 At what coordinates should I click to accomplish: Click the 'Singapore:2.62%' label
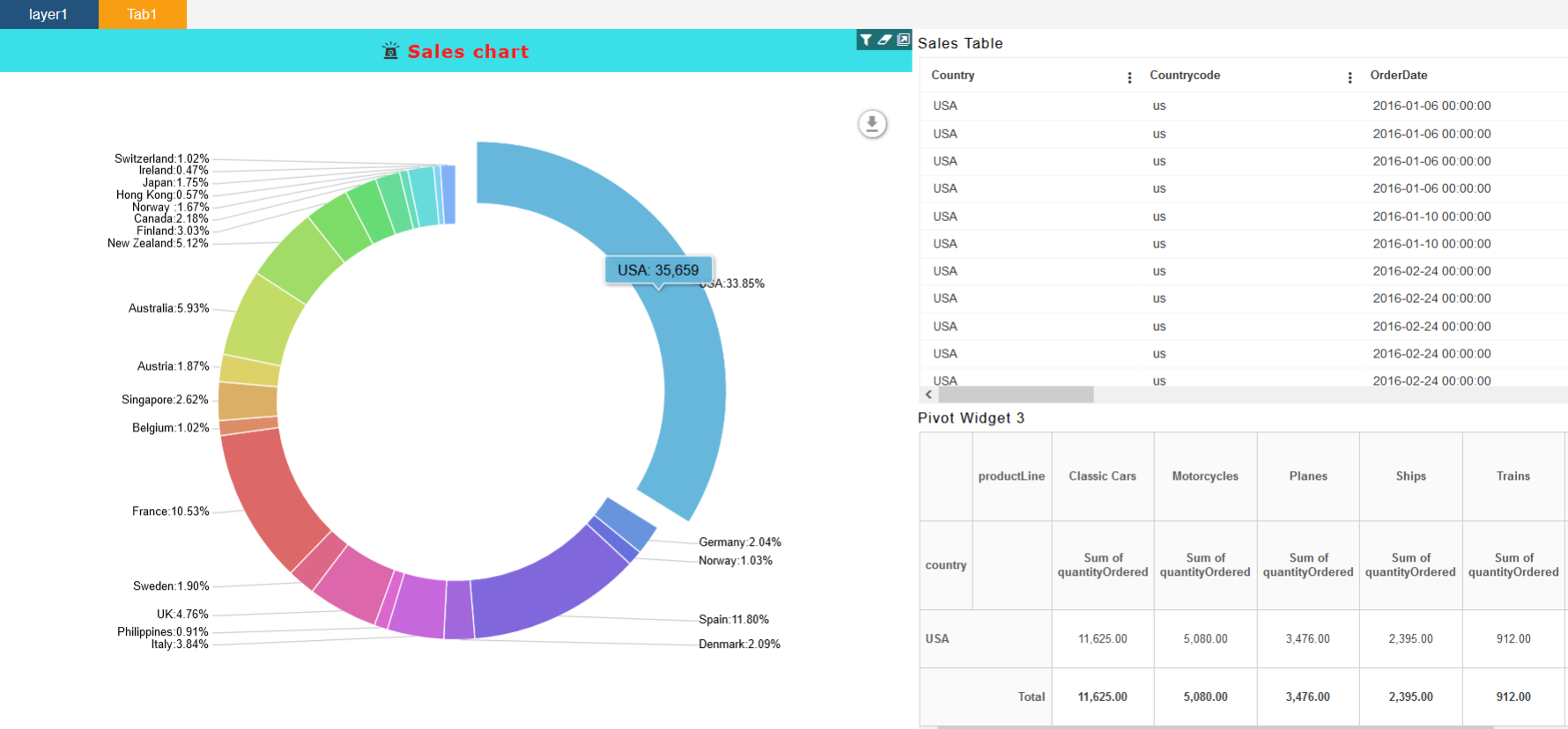(165, 401)
